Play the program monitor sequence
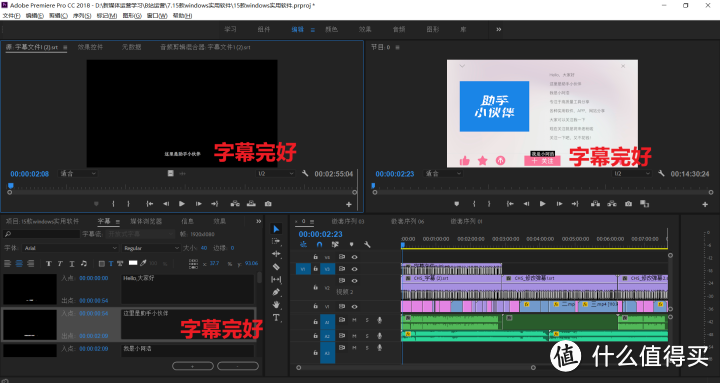 (542, 203)
